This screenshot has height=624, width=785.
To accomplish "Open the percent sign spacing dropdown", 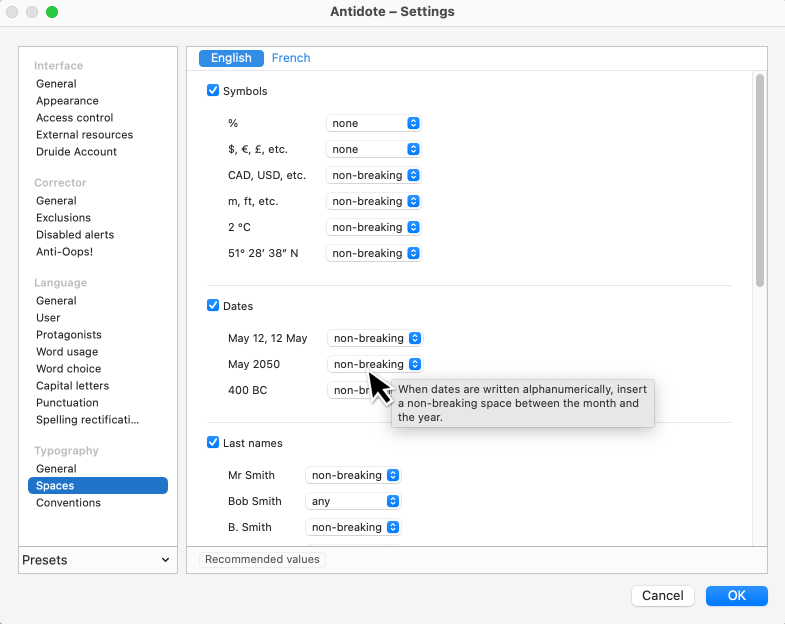I will pos(373,123).
